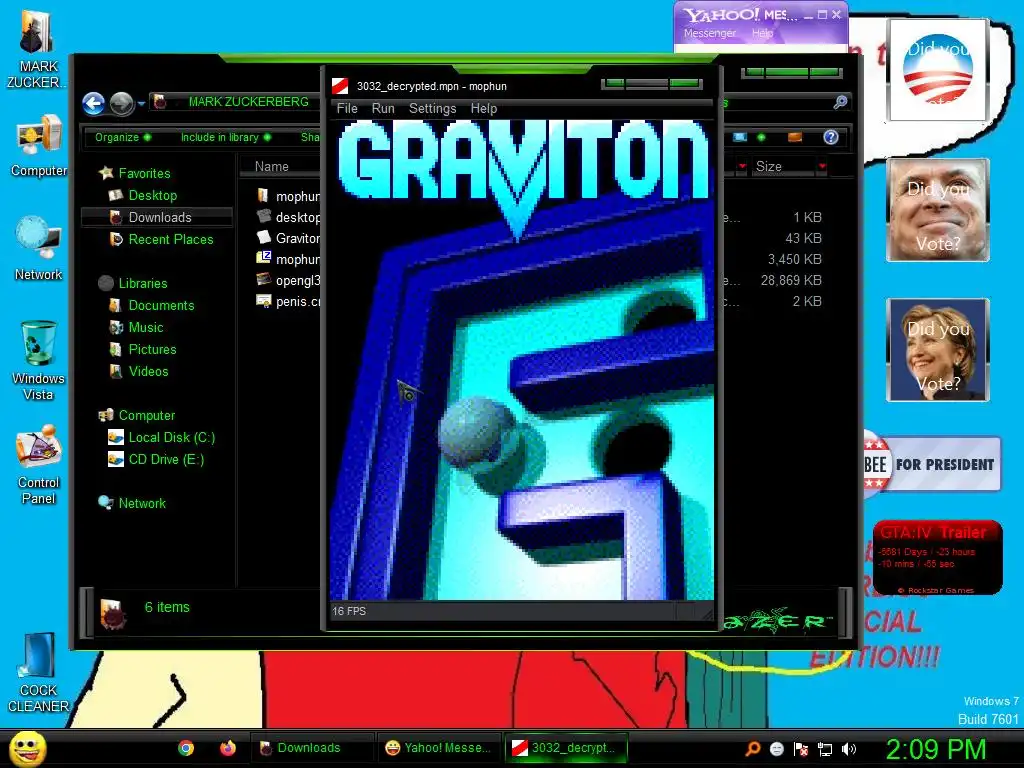Screen dimensions: 1024x768
Task: Click the Graviton game screen
Action: pos(522,360)
